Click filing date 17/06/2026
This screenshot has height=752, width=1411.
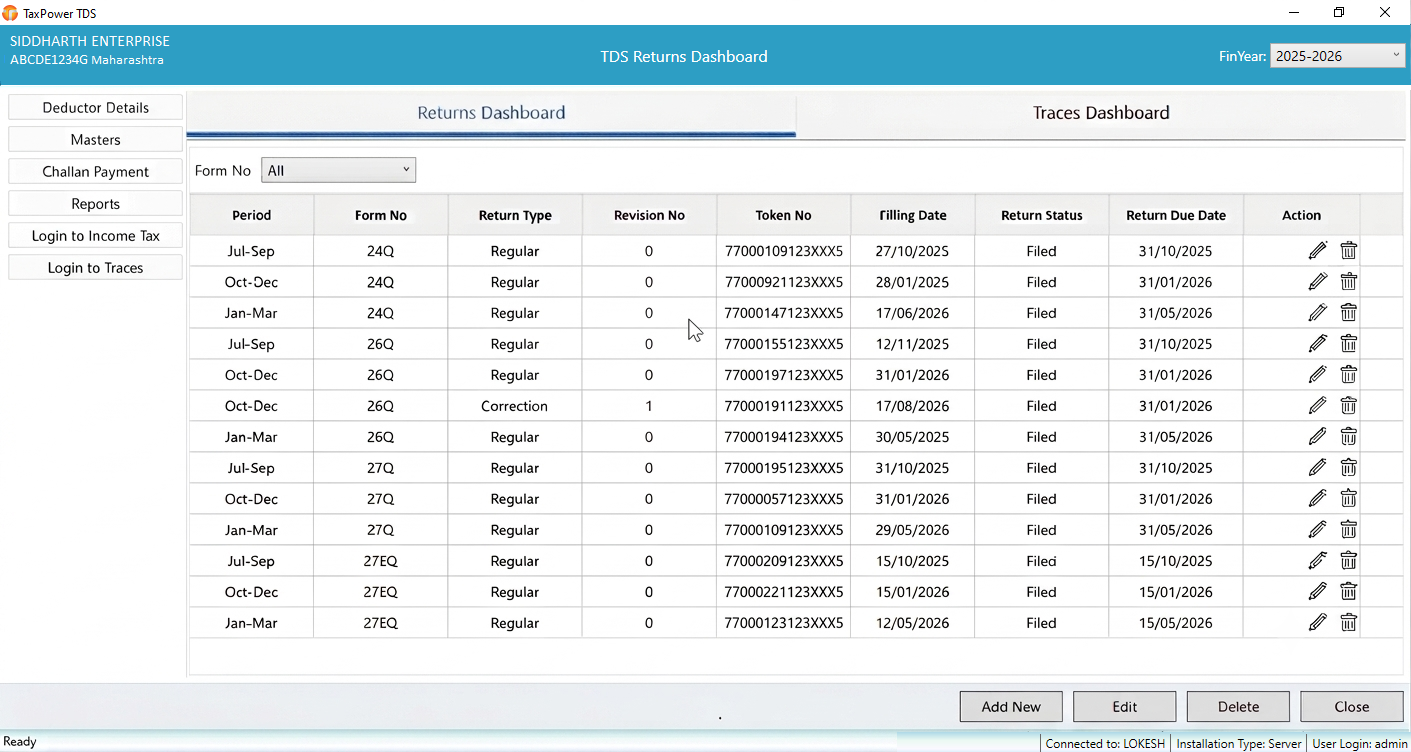(912, 313)
